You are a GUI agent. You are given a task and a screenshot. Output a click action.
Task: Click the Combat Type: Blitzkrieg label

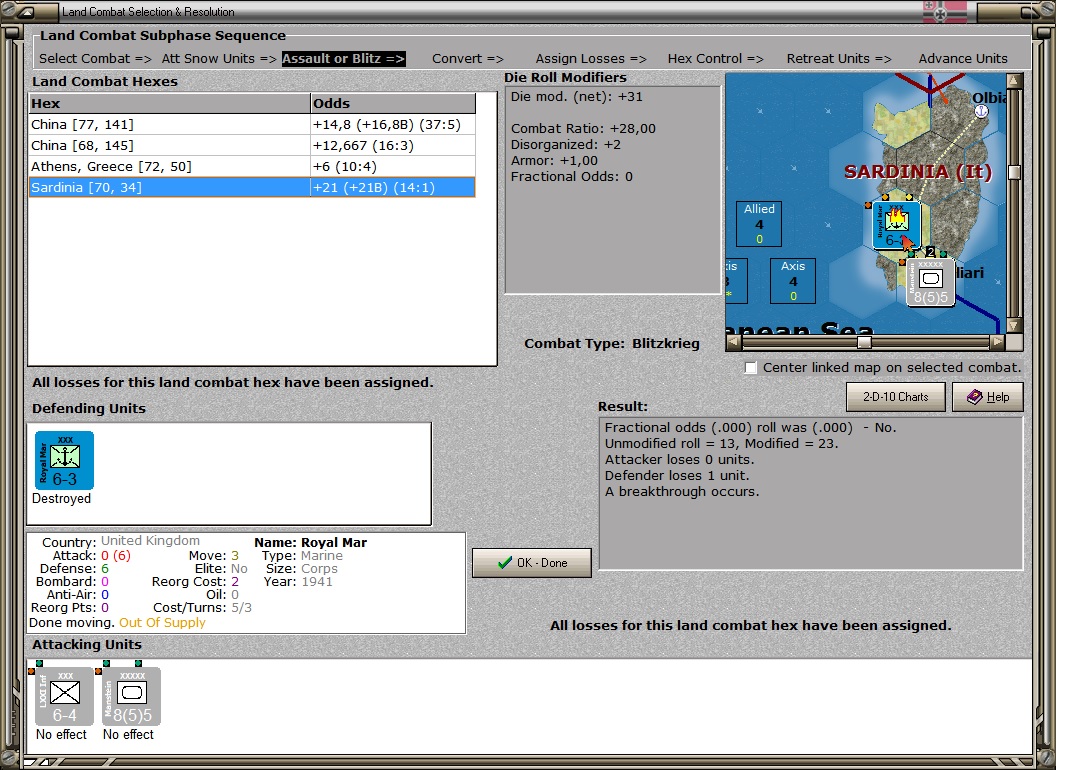(x=612, y=343)
